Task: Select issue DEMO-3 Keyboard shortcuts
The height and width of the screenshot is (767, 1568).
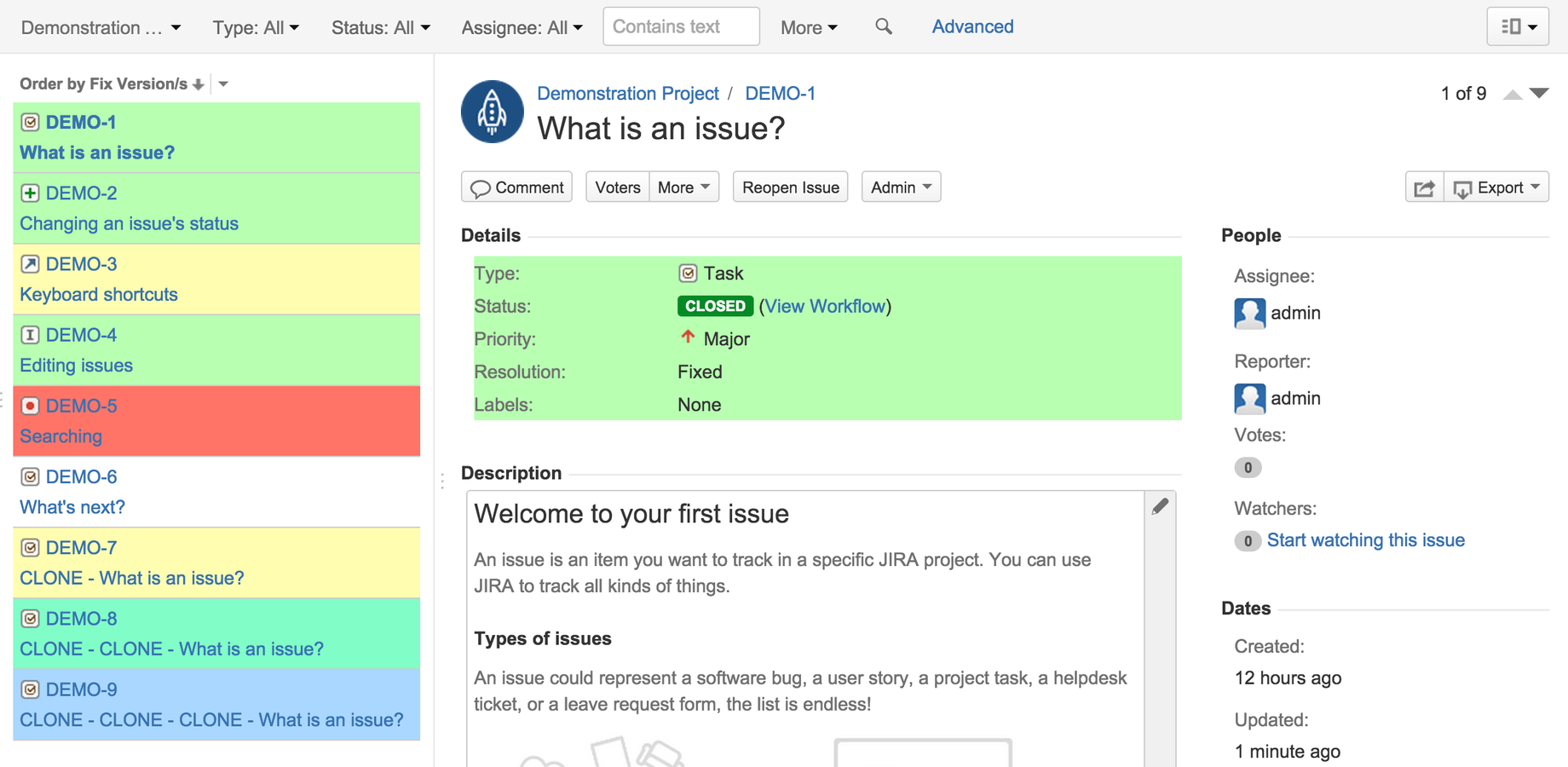Action: 216,280
